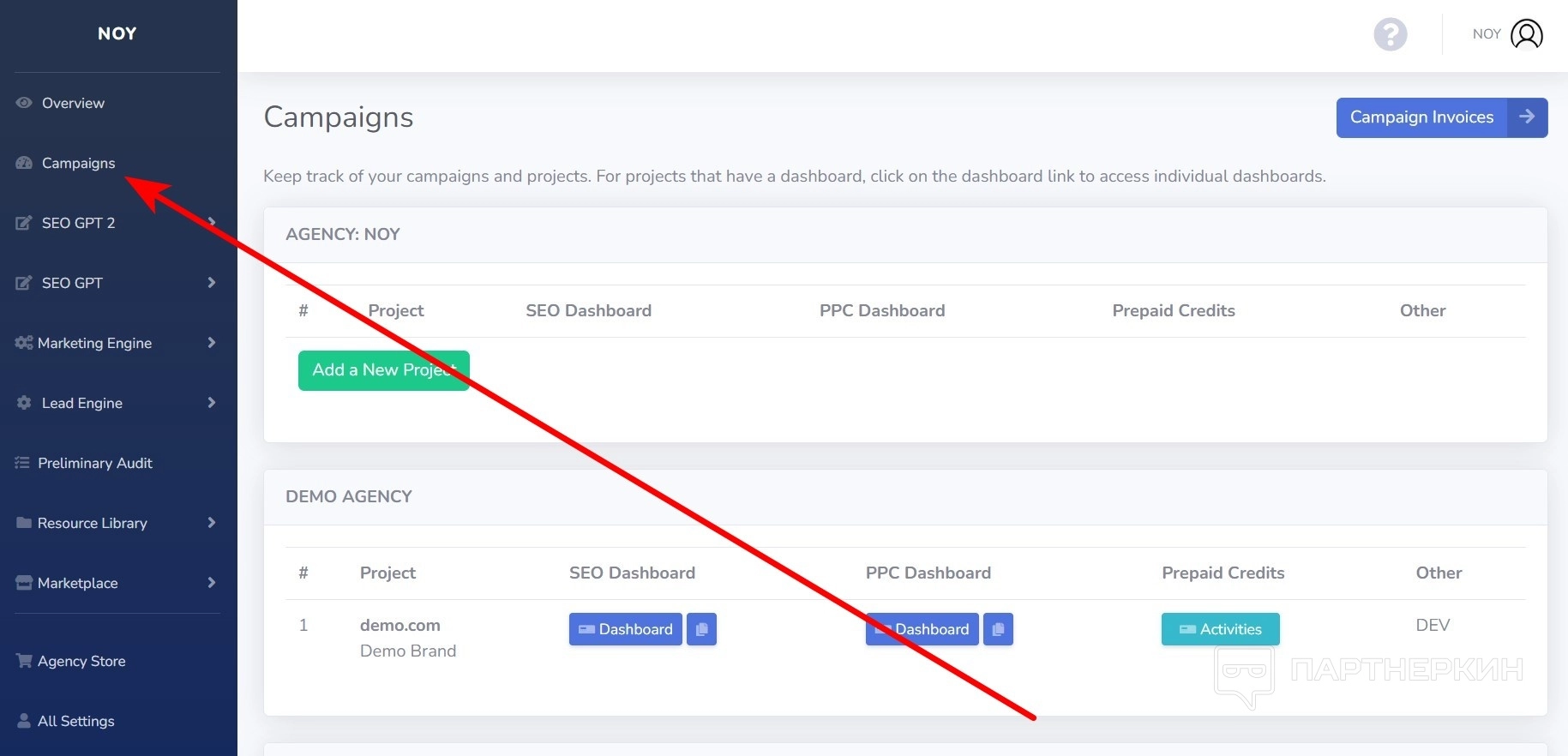The height and width of the screenshot is (756, 1568).
Task: Click the Overview eye icon in sidebar
Action: (x=24, y=103)
